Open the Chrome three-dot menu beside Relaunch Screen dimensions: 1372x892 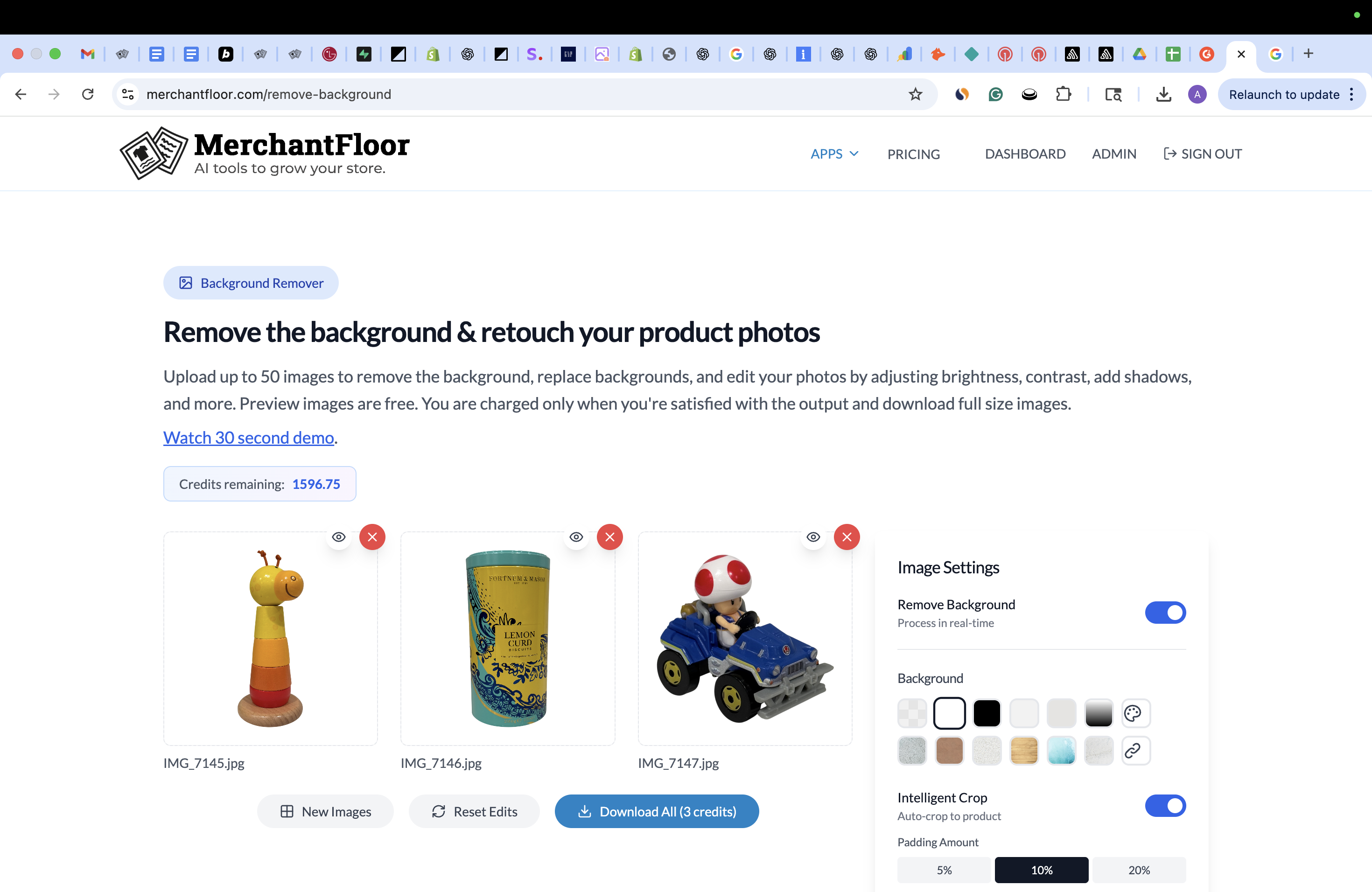[1352, 95]
